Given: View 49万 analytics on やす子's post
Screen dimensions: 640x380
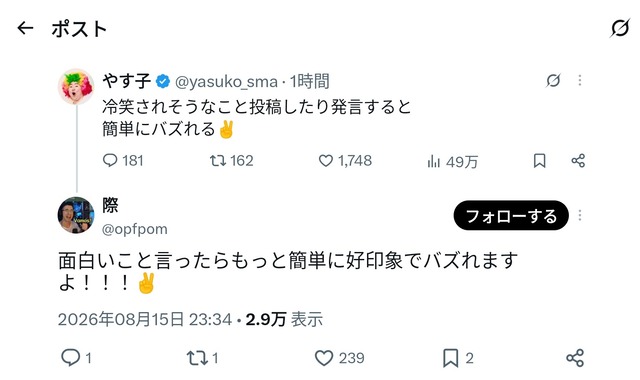Looking at the screenshot, I should coord(452,162).
